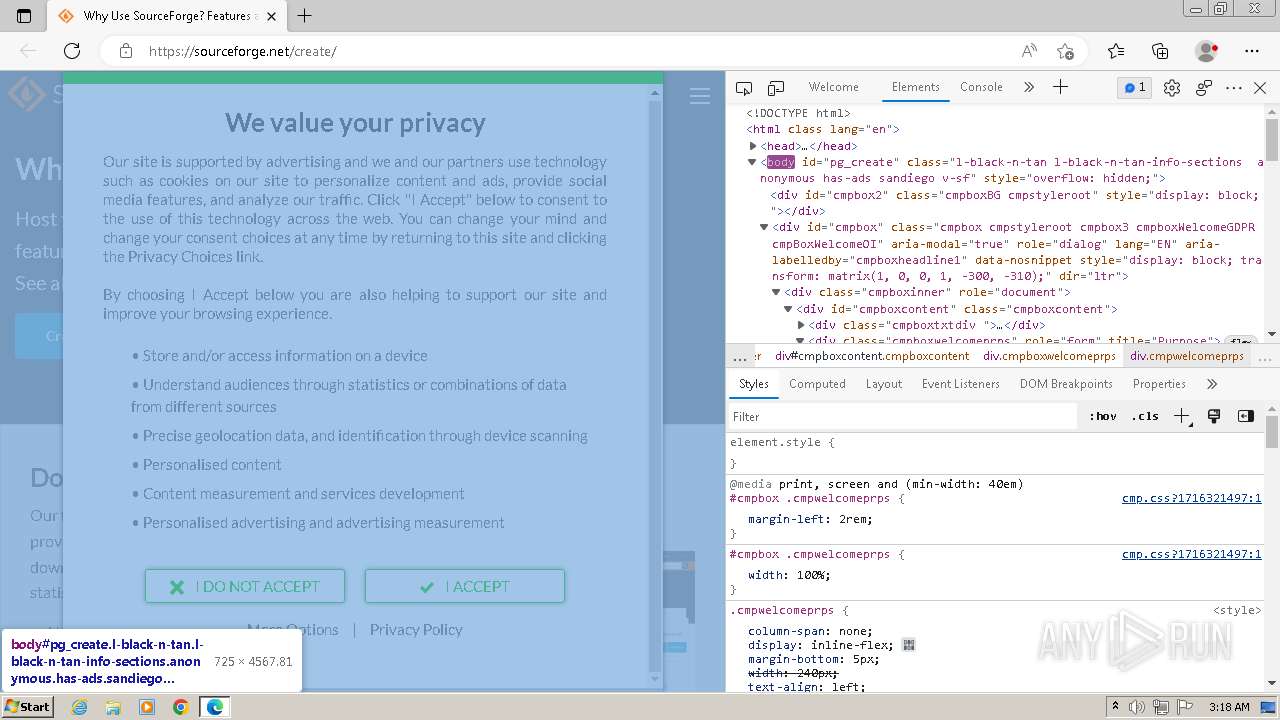Open the DevTools customize menu (three dots)

tap(1234, 88)
